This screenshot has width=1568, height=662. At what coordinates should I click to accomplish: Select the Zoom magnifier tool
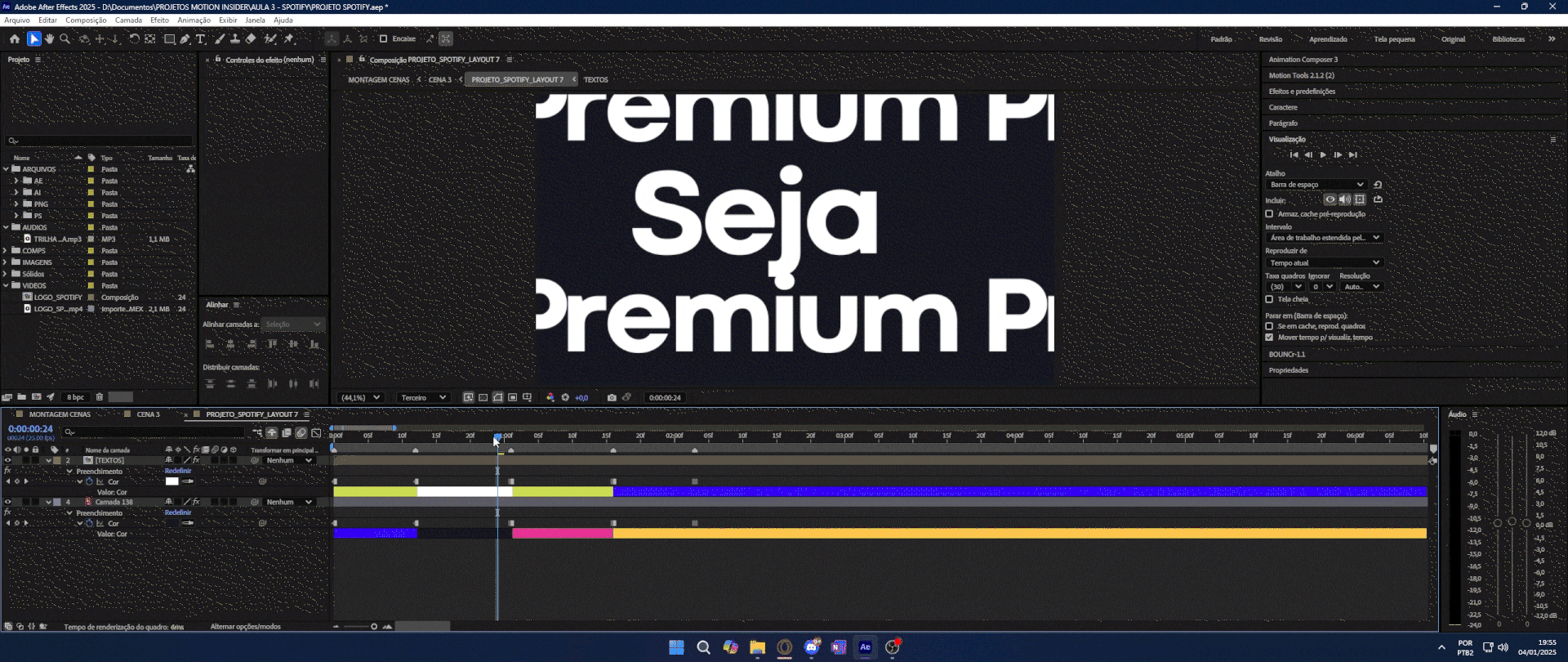(x=65, y=38)
